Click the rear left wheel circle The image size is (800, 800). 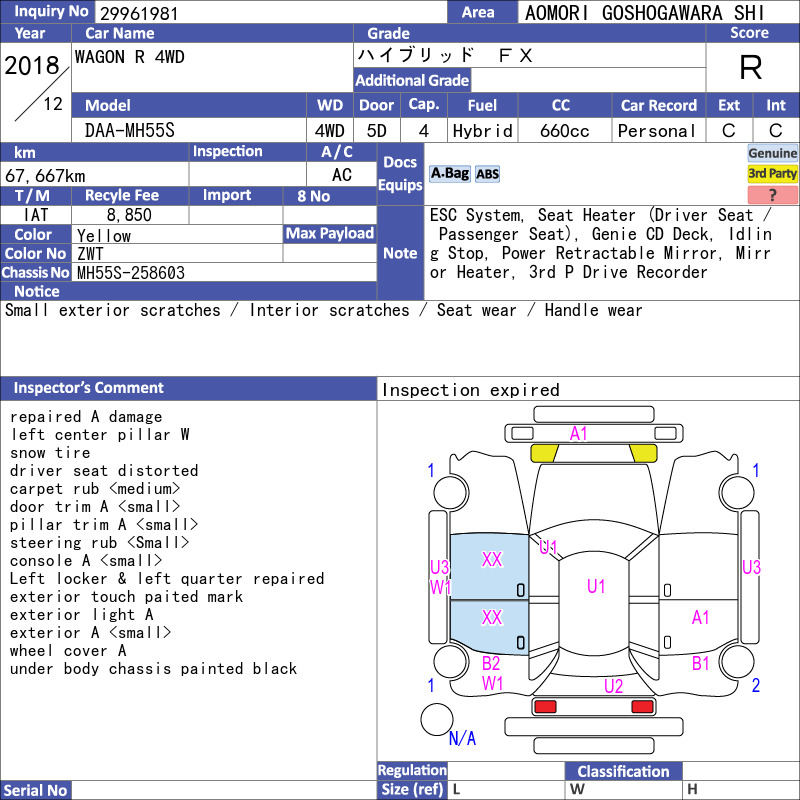[x=451, y=662]
